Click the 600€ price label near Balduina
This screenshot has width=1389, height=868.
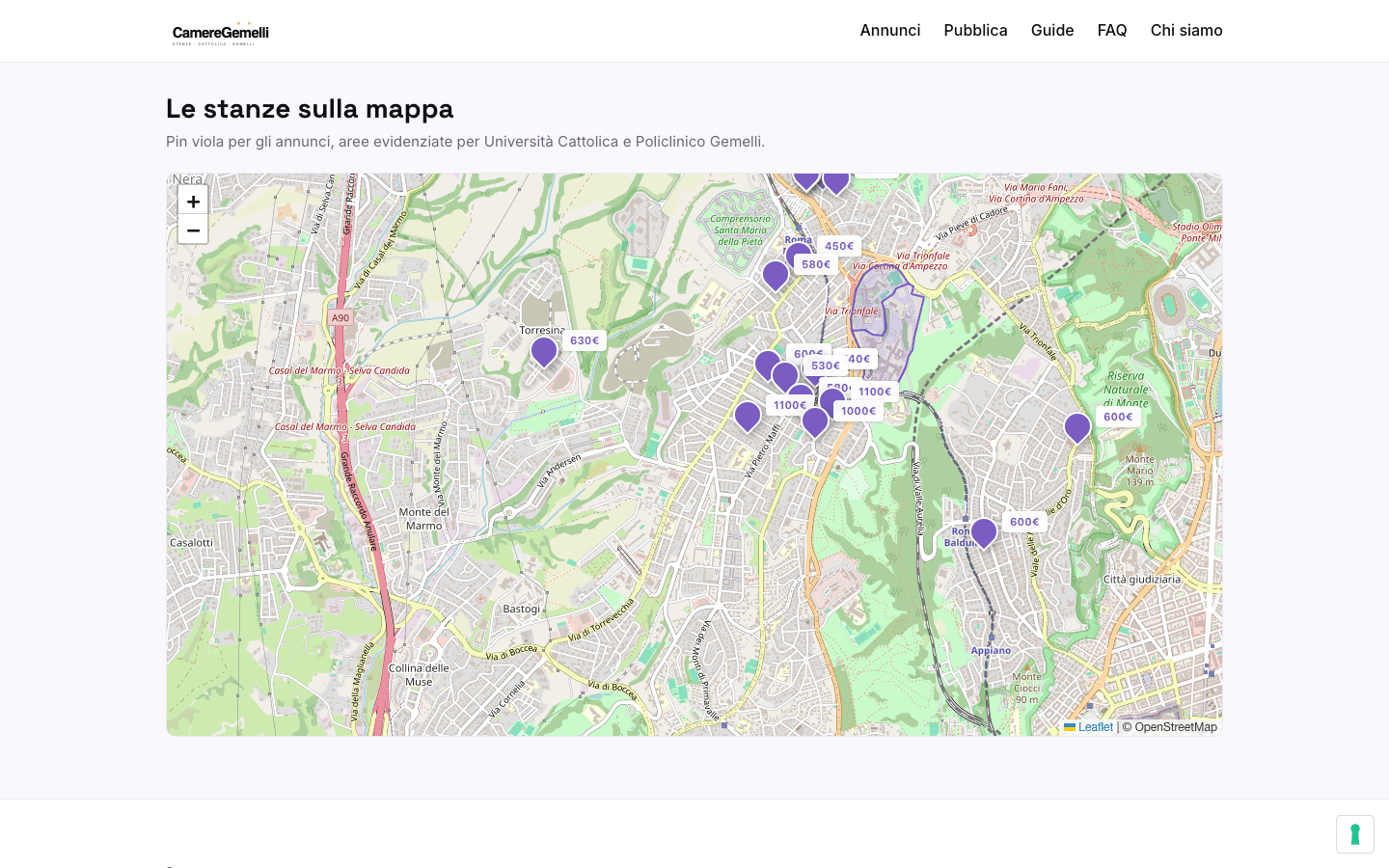1024,522
